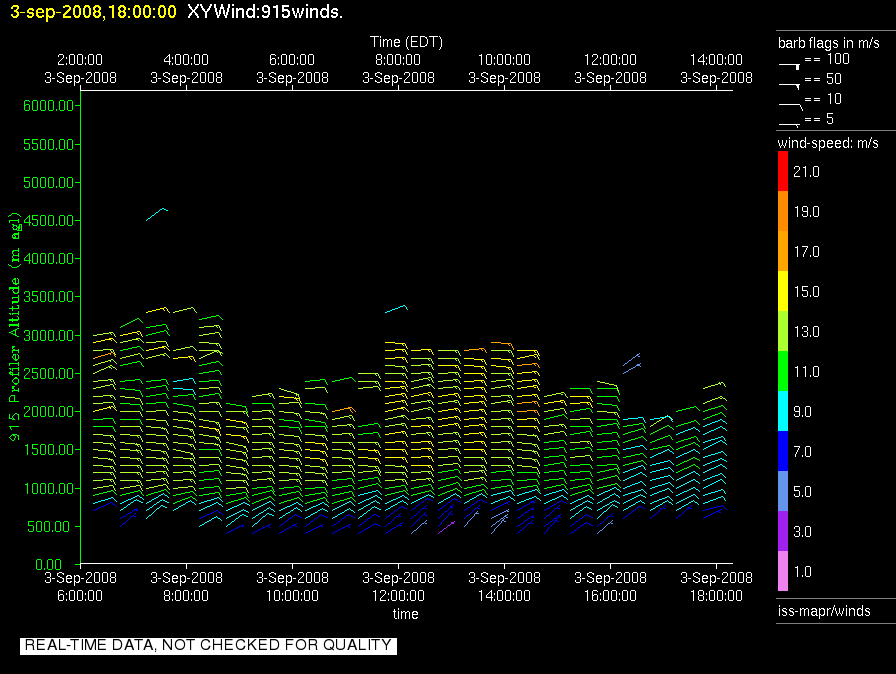Click the 10 m/s barb flag icon
This screenshot has width=896, height=674.
tap(791, 106)
